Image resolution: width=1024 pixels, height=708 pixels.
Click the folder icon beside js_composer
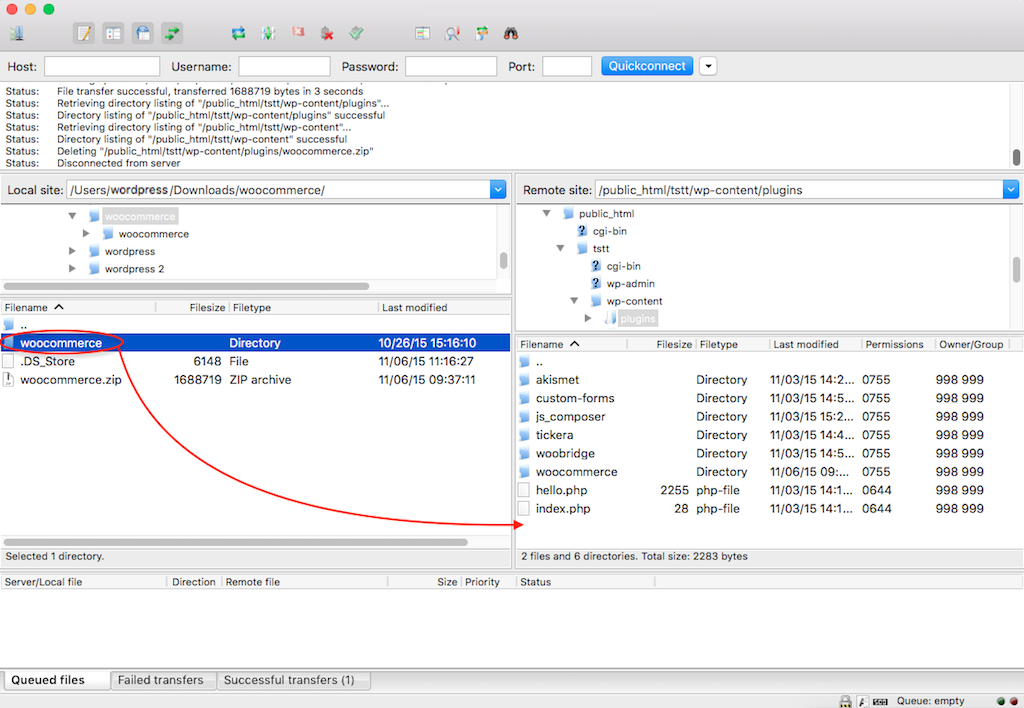click(524, 417)
